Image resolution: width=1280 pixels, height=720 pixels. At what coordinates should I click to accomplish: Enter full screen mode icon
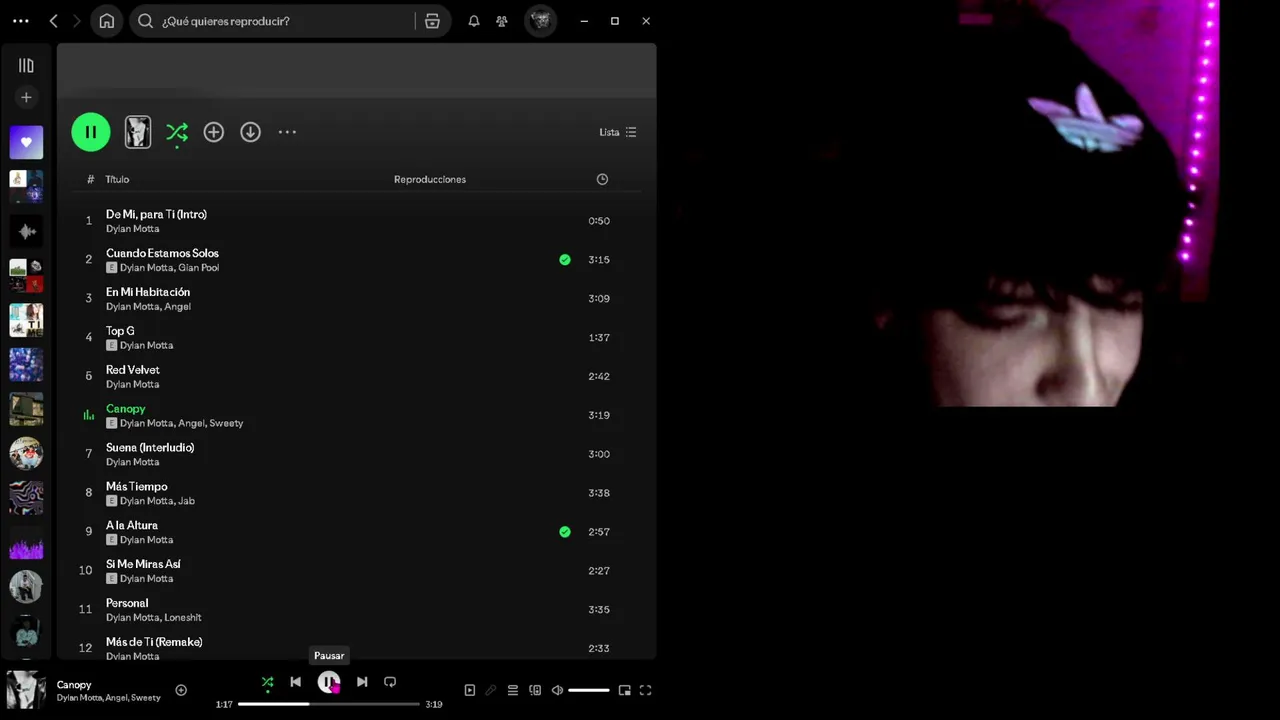point(645,690)
